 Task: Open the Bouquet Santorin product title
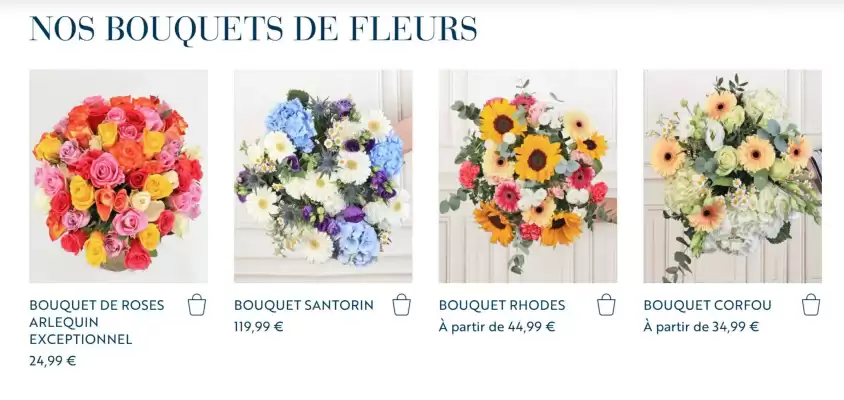coord(304,305)
